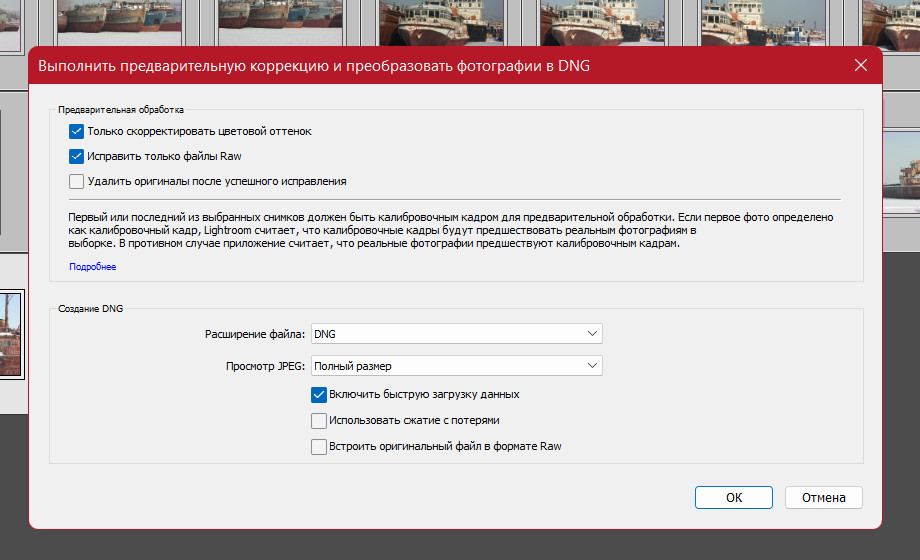Select the ship thumbnail right of the dialog

pos(902,174)
